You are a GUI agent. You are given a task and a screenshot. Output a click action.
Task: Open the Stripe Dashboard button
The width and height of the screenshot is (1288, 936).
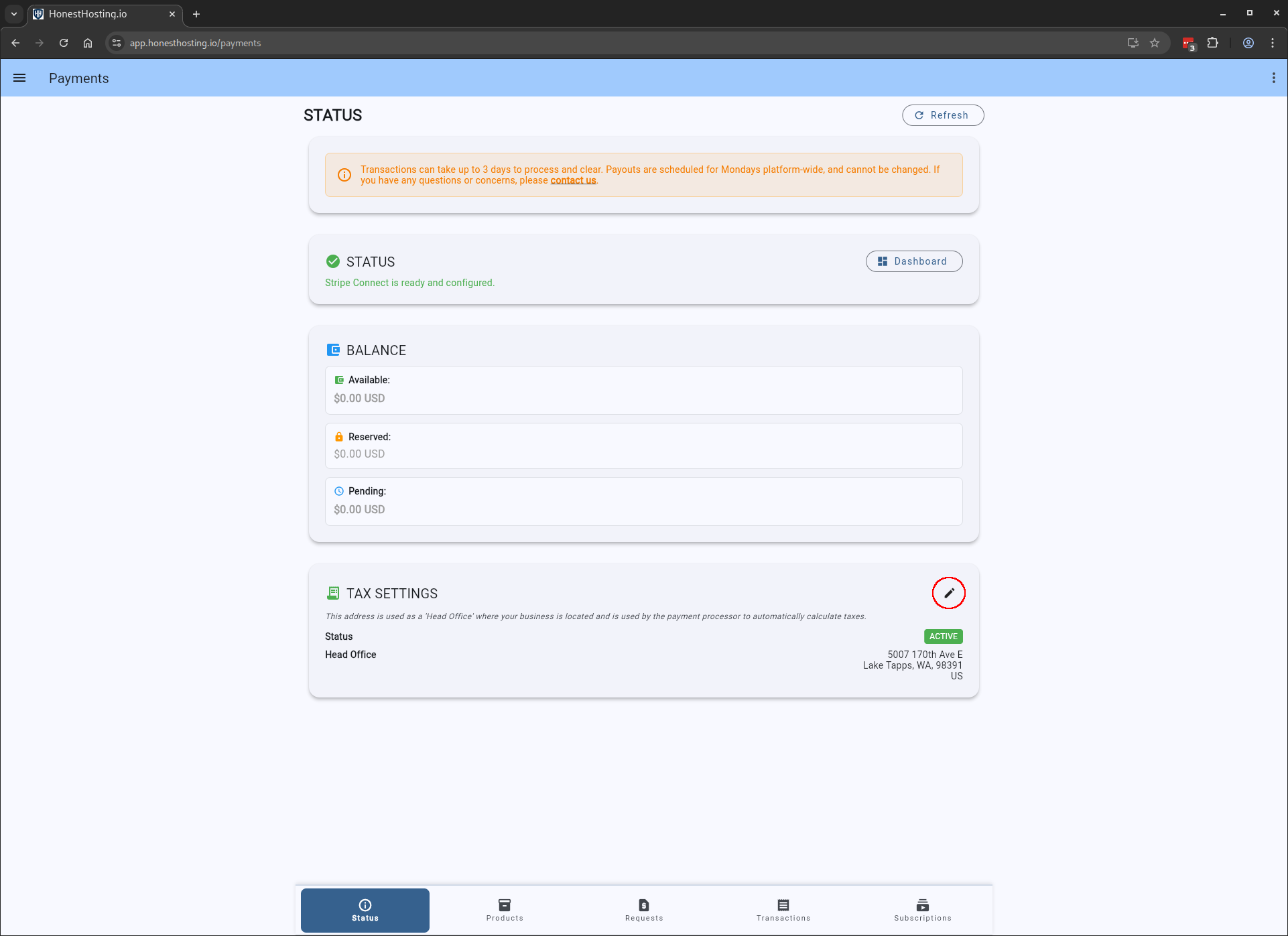(913, 261)
